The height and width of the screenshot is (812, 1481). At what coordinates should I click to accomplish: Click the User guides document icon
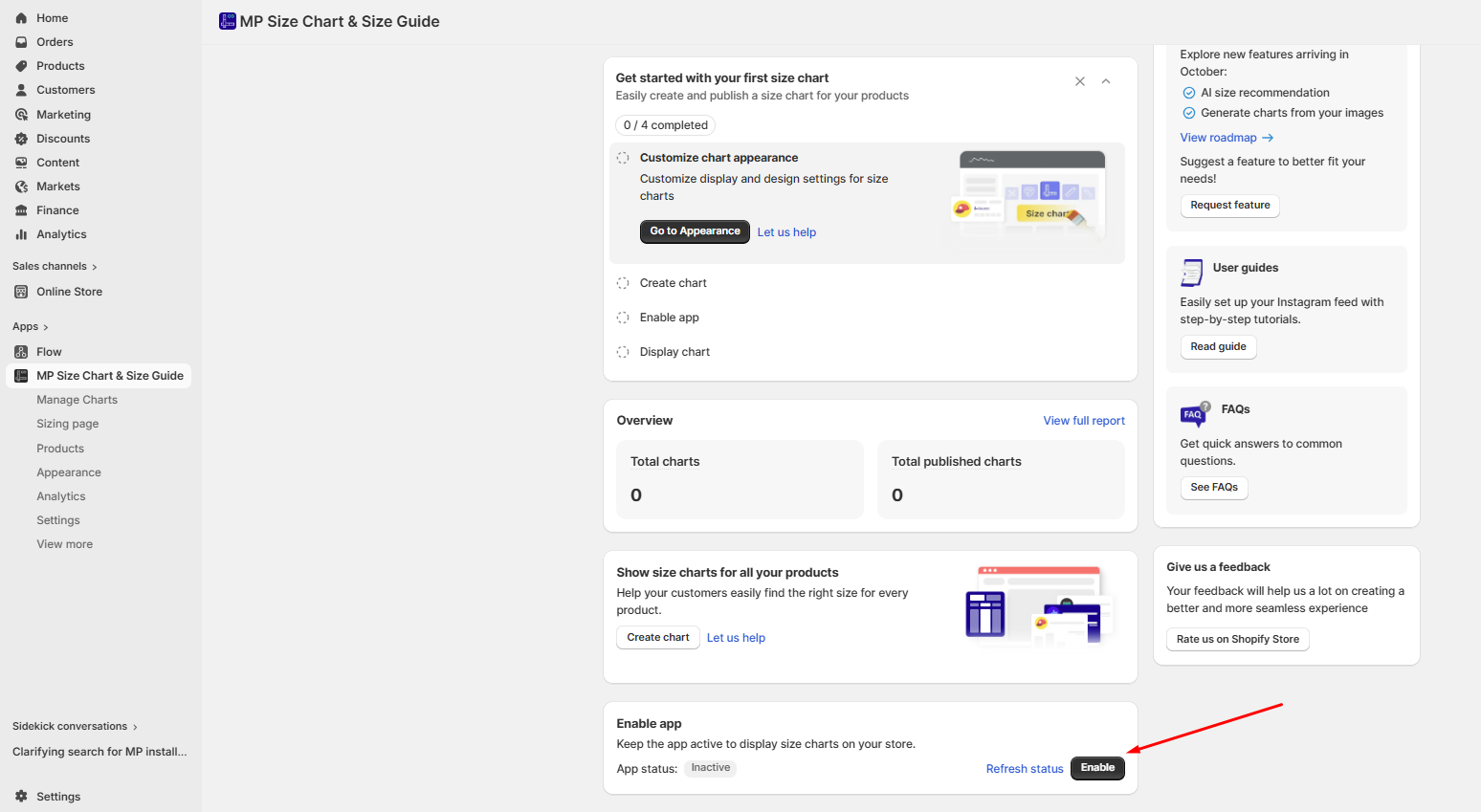tap(1192, 273)
